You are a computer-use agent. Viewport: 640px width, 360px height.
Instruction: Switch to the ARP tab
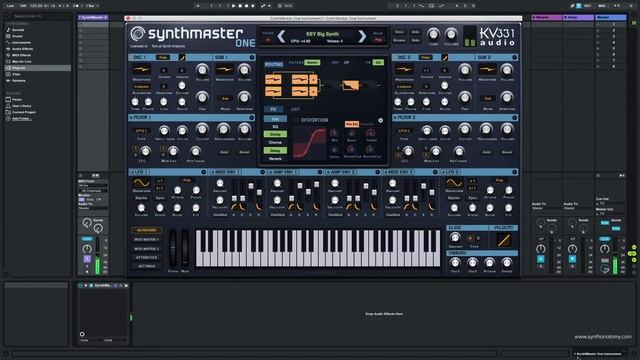(295, 109)
